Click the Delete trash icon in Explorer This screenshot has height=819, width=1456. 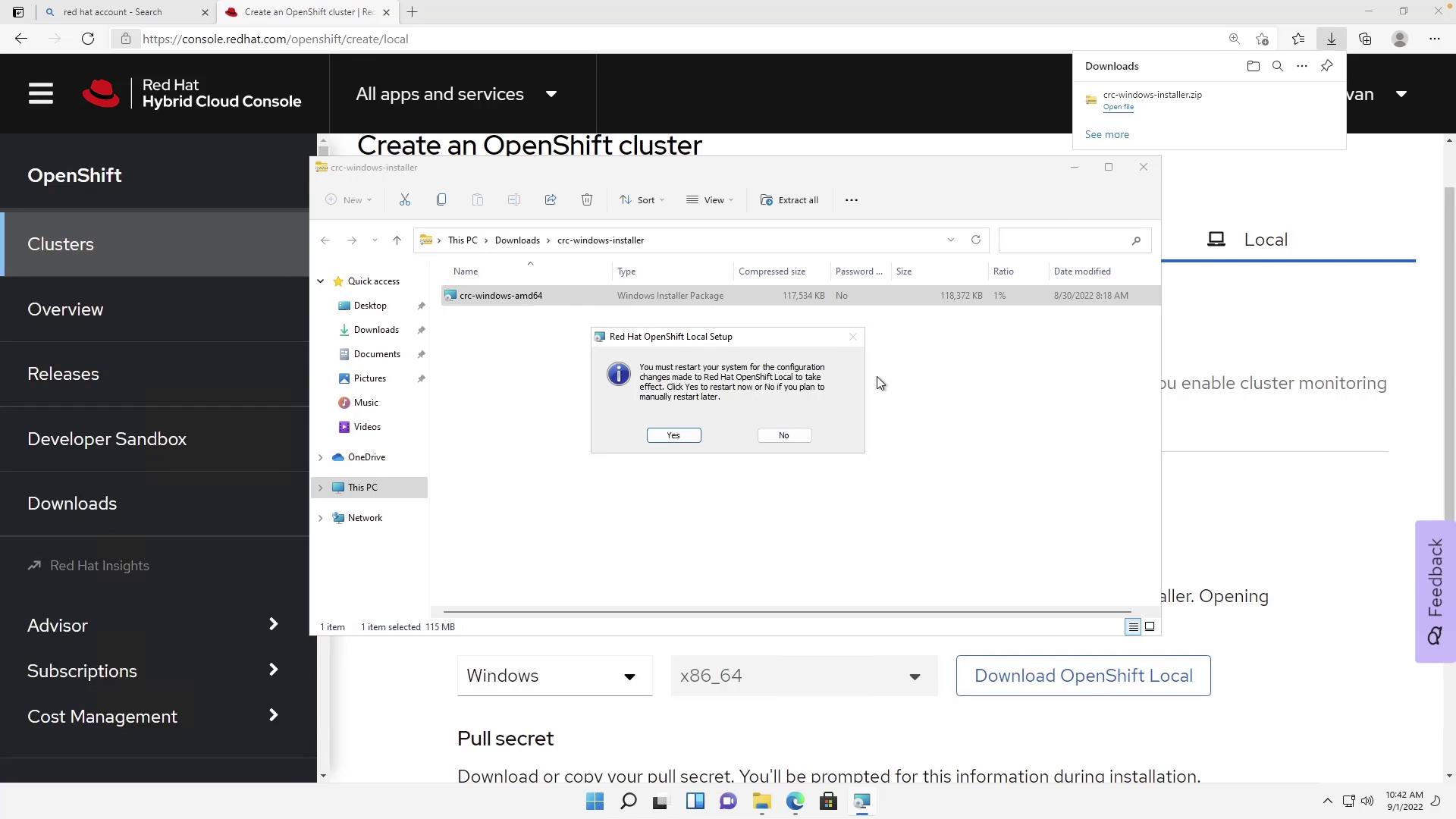(x=587, y=200)
